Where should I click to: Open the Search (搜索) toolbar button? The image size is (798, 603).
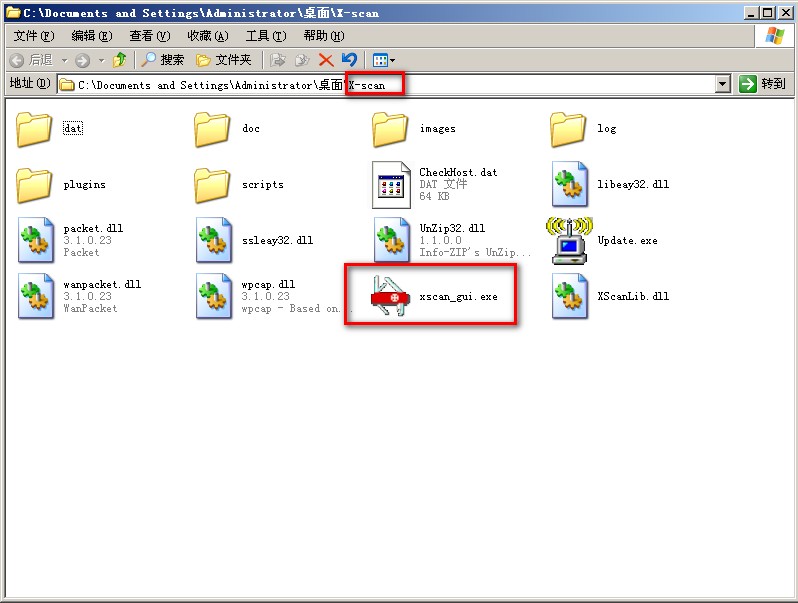[x=162, y=60]
